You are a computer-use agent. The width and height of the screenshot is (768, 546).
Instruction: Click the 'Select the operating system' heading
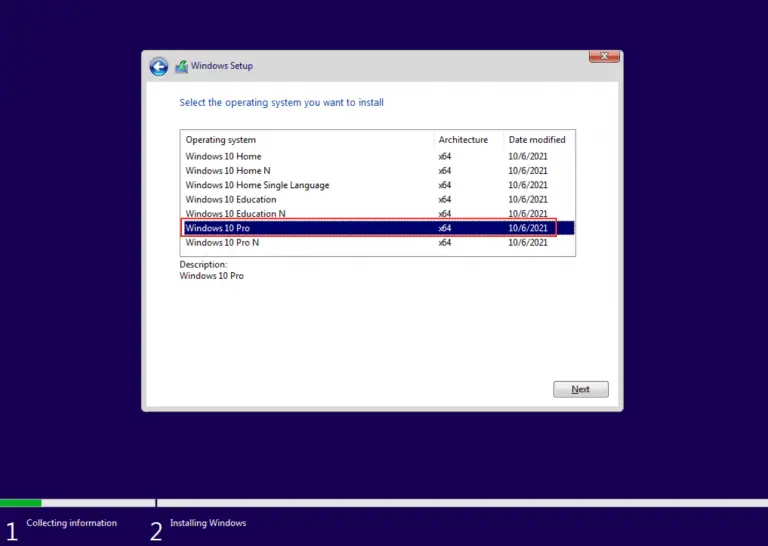pos(282,102)
